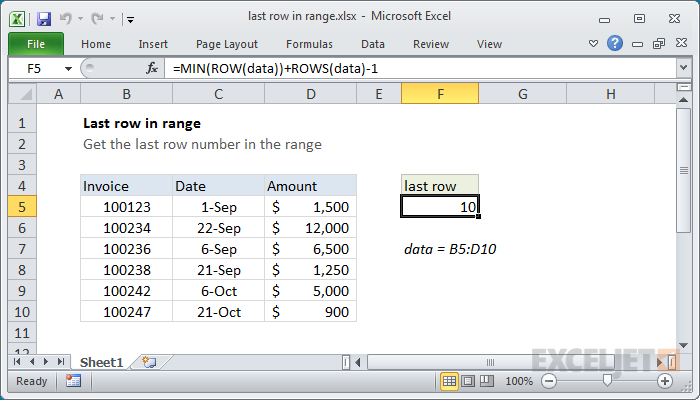Switch to Normal view button

coord(449,381)
